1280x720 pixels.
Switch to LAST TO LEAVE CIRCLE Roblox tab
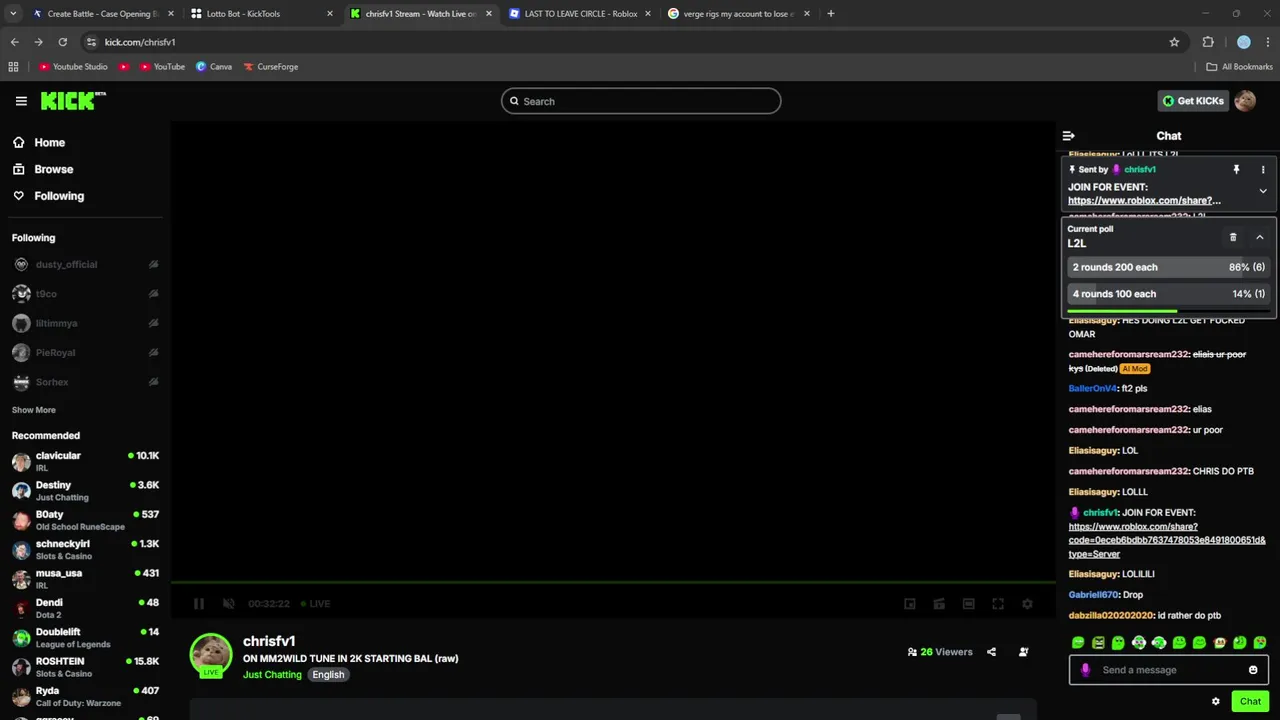pos(580,14)
